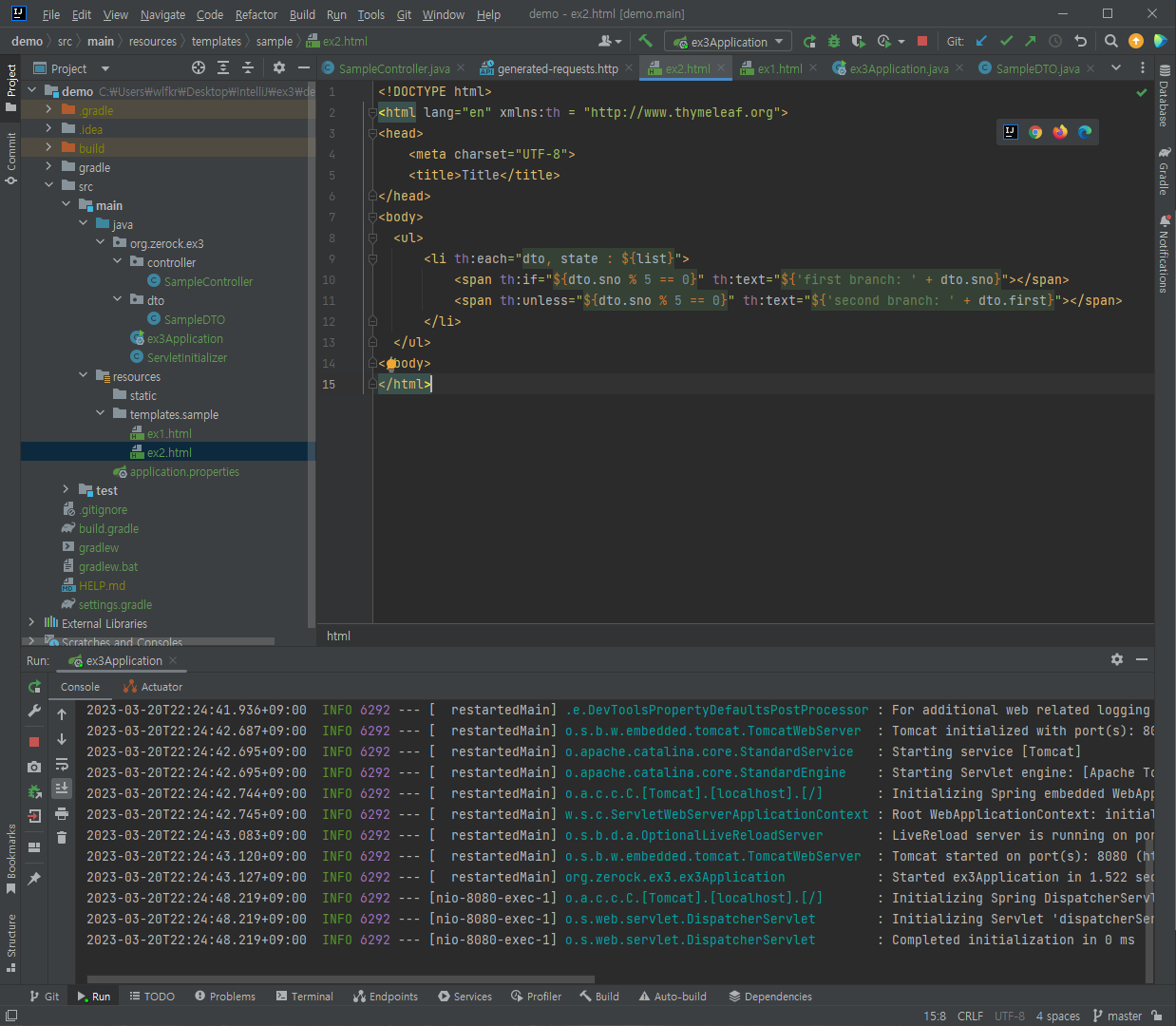
Task: Click the rerun icon in Run panel
Action: click(x=34, y=687)
